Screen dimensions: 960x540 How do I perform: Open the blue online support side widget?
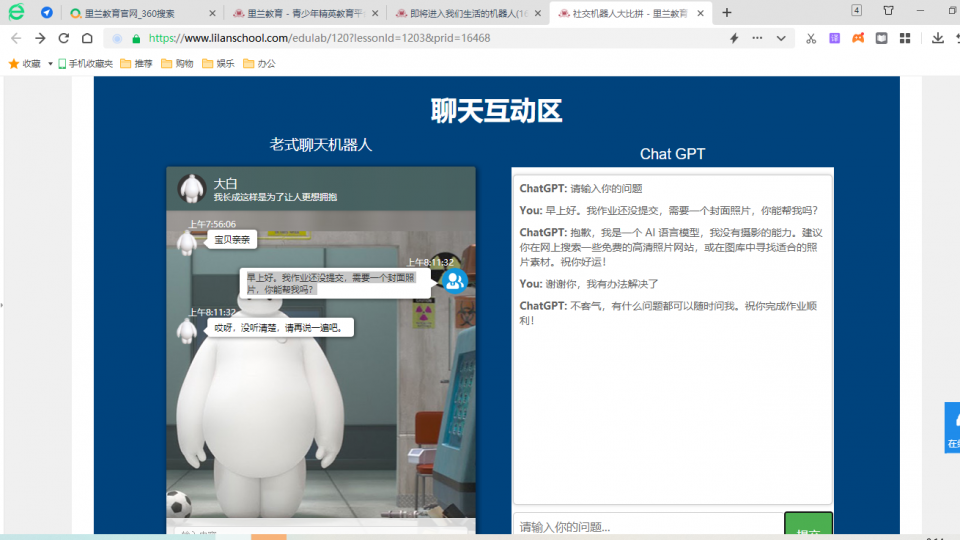(952, 427)
